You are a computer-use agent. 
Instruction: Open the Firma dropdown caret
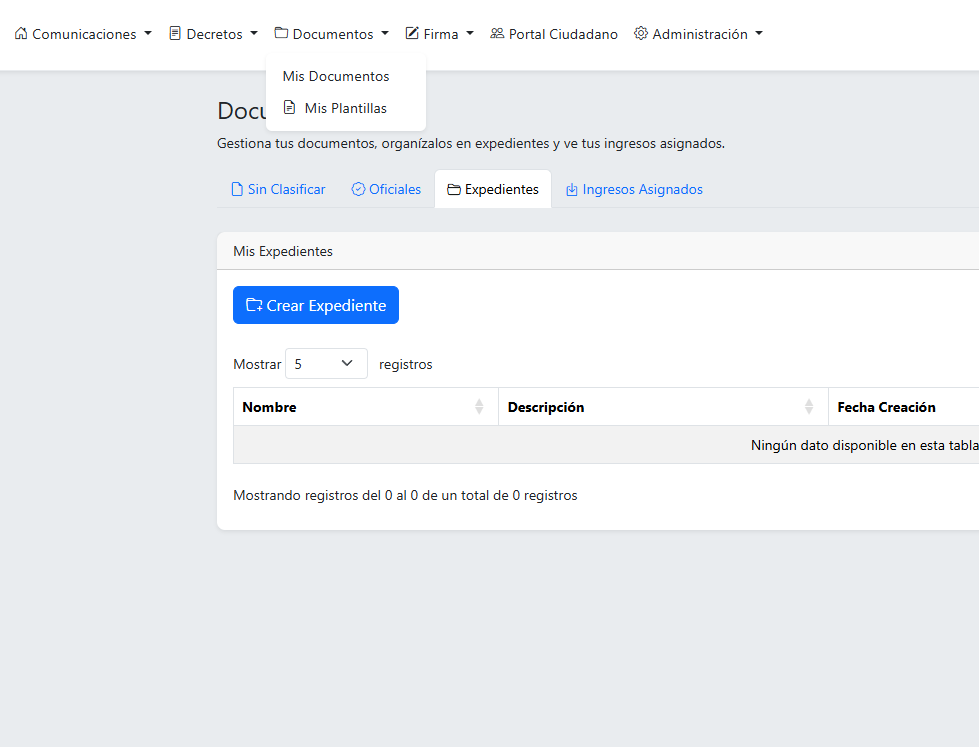pyautogui.click(x=470, y=34)
